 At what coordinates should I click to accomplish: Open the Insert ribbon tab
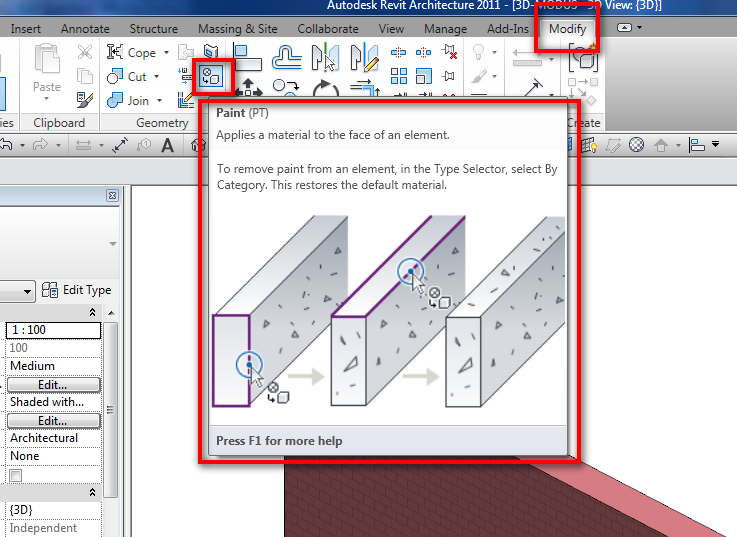tap(25, 29)
